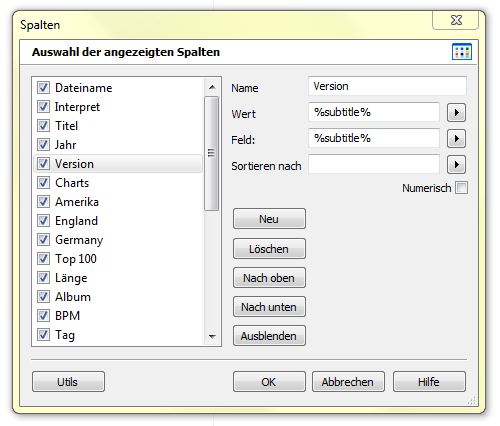
Task: Click into the Name input field
Action: coord(387,86)
